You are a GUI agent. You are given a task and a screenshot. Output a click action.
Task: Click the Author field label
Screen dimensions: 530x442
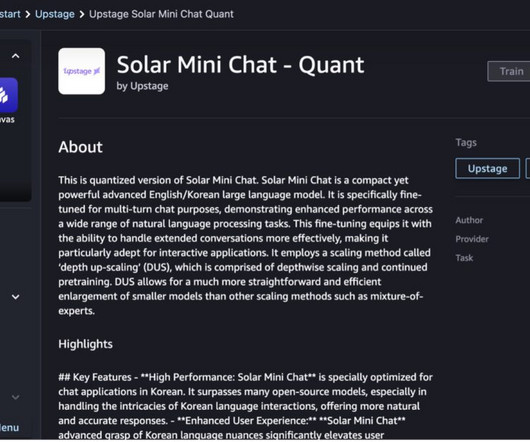click(469, 220)
